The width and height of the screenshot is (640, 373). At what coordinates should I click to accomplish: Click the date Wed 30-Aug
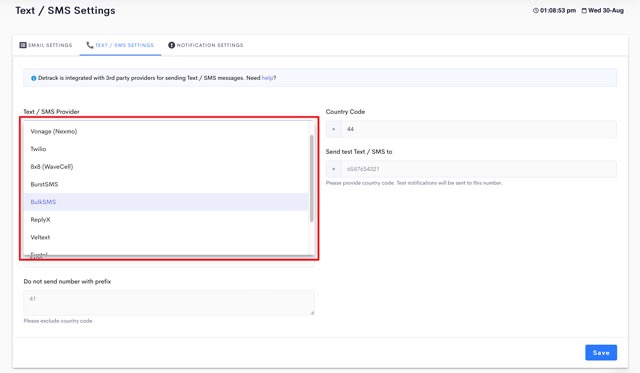click(606, 11)
